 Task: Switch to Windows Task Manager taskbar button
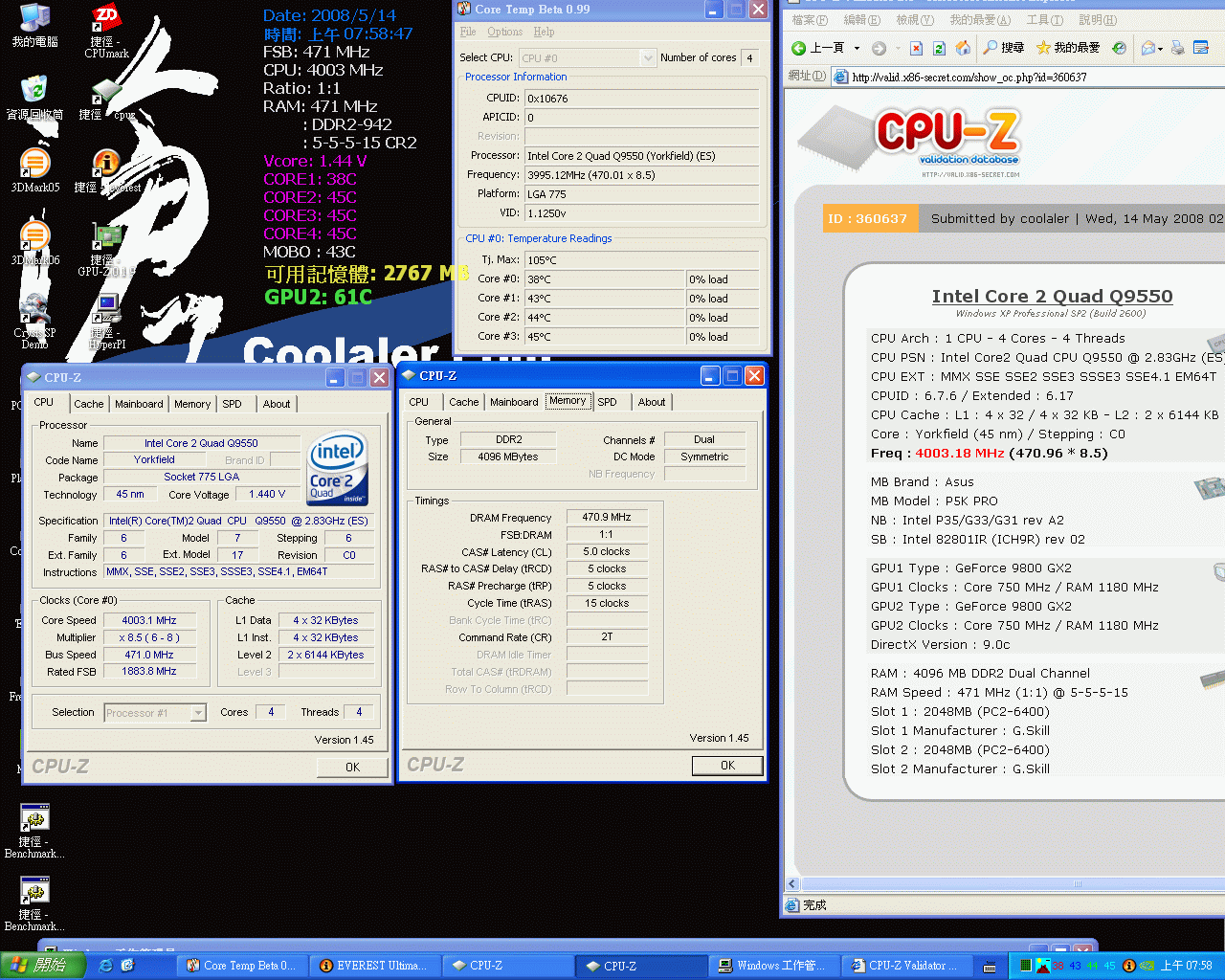(773, 966)
